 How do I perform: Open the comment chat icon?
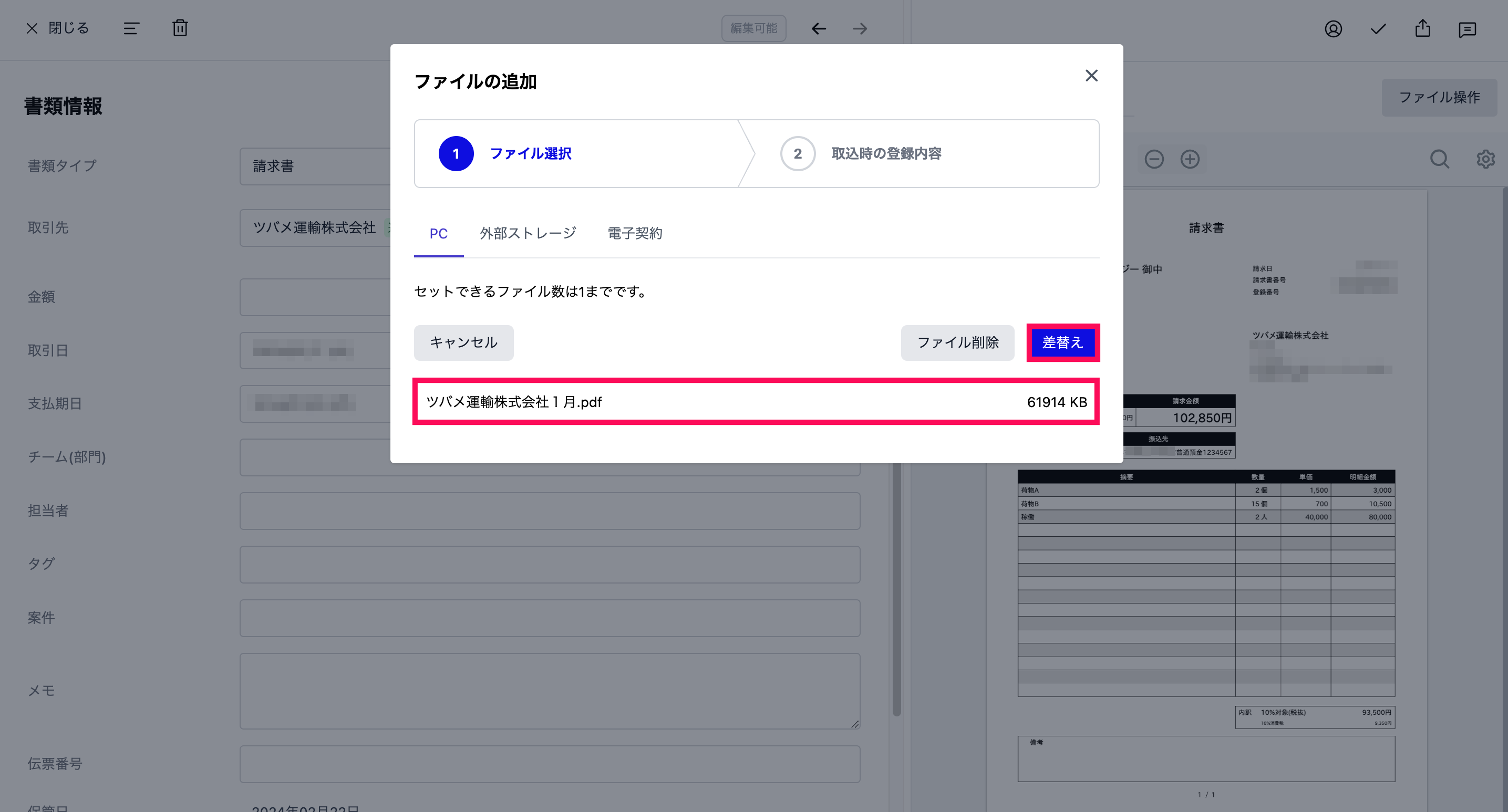(1467, 29)
